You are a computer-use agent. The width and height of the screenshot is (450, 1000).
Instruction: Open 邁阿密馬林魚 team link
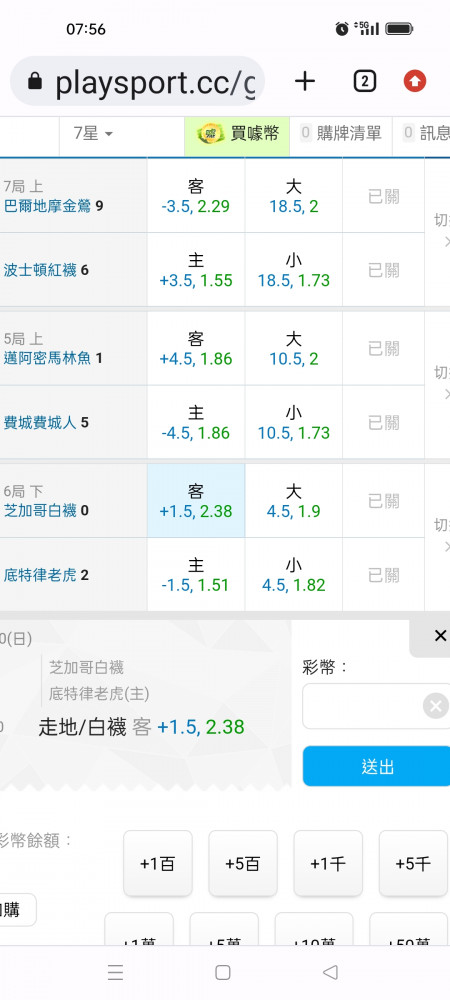pos(48,358)
